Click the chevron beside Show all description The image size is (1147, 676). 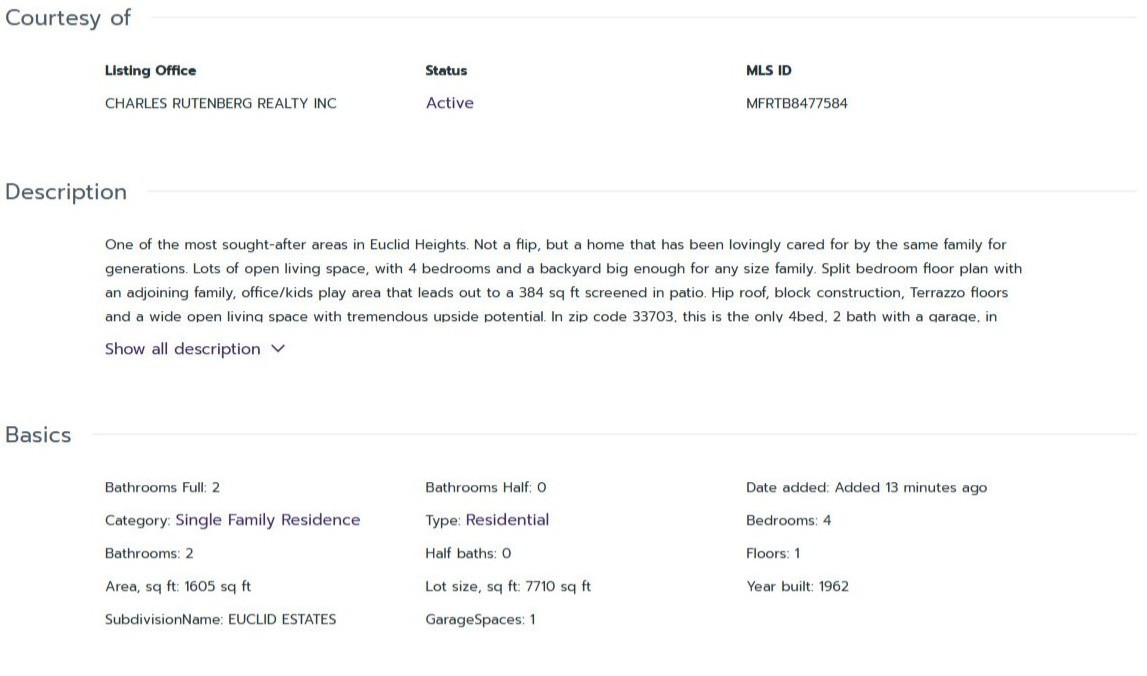278,349
